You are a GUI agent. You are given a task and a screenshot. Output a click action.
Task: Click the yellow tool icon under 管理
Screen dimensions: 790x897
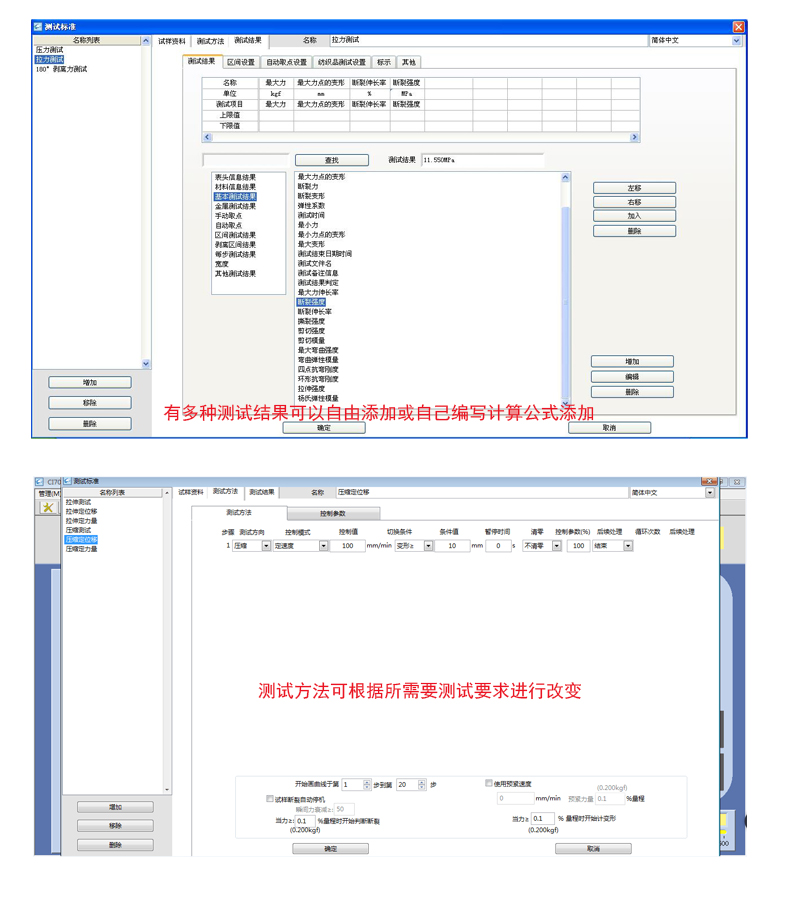pyautogui.click(x=47, y=507)
